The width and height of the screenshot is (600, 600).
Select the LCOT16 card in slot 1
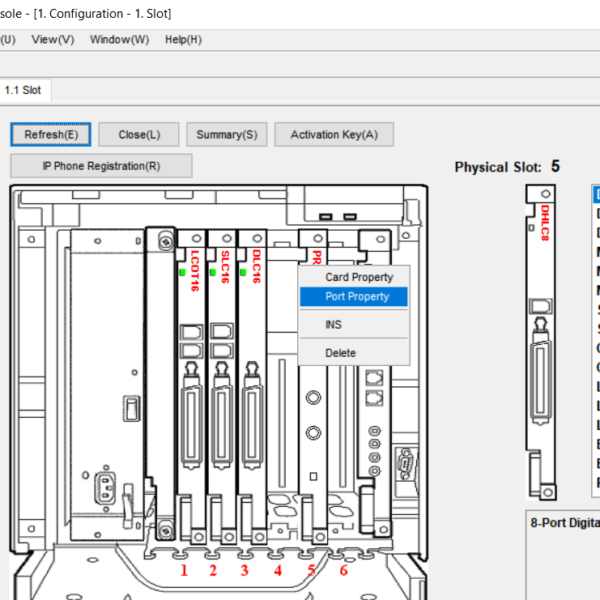192,380
